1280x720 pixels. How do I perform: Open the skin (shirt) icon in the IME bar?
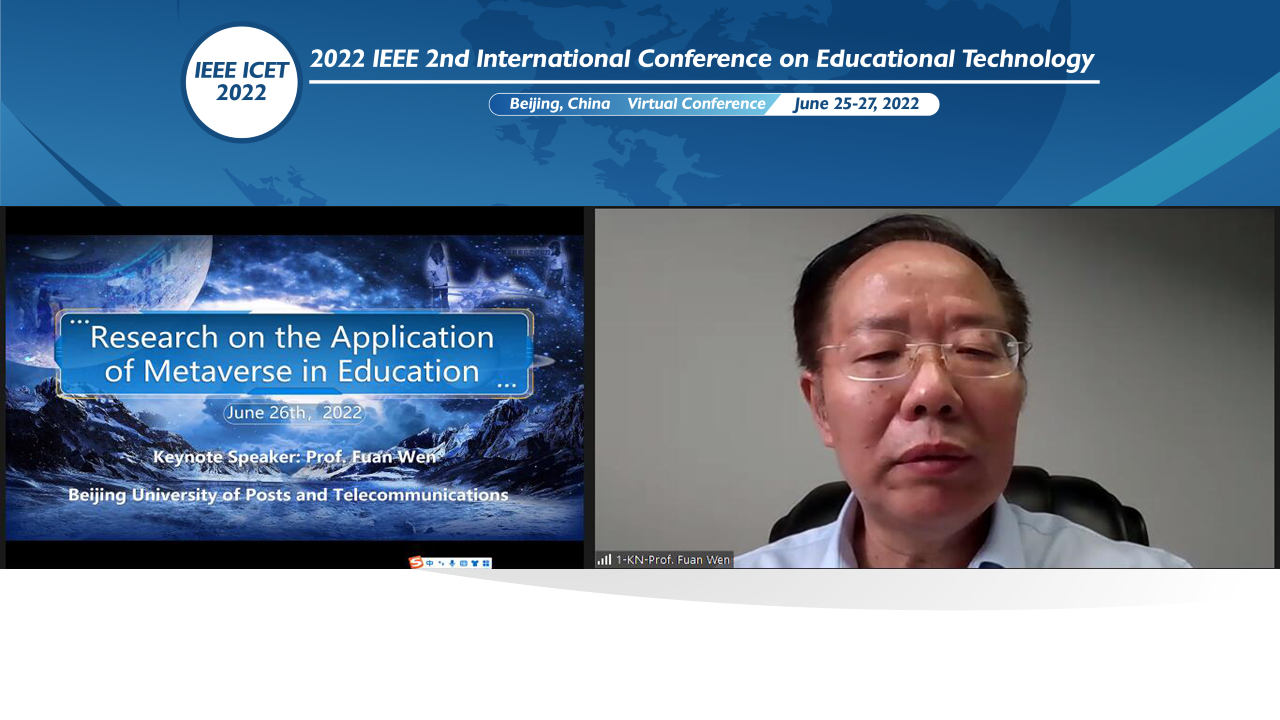(474, 564)
